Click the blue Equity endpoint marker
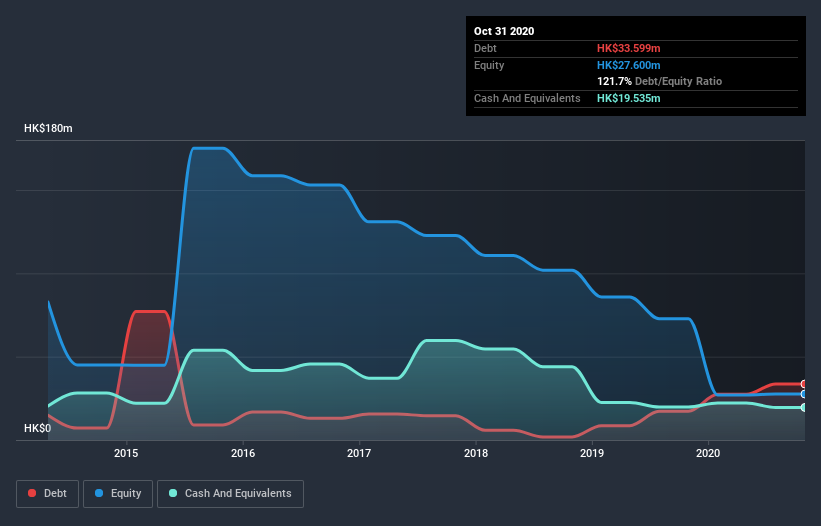The width and height of the screenshot is (821, 526). [x=804, y=394]
